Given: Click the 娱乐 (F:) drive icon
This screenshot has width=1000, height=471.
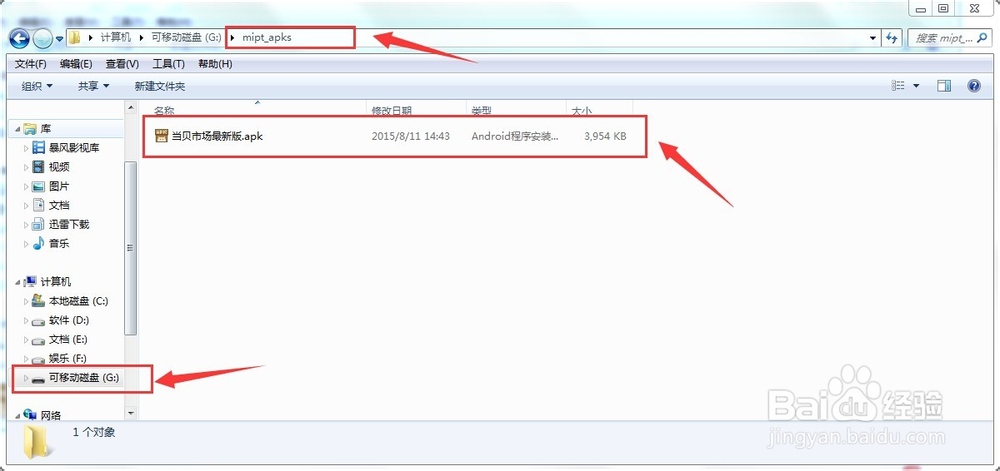Looking at the screenshot, I should [38, 359].
